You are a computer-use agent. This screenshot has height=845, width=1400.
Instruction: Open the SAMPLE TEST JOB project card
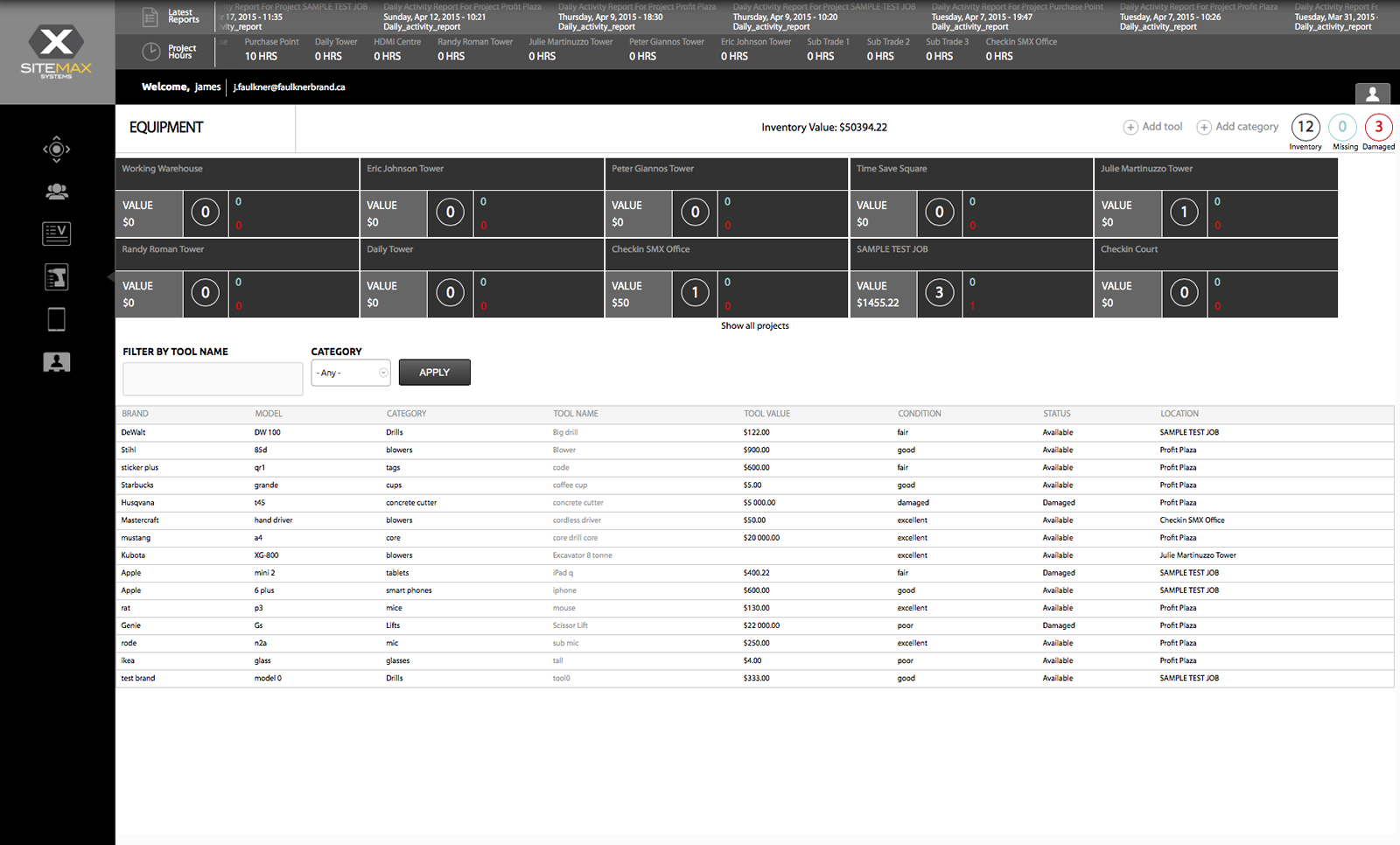971,277
